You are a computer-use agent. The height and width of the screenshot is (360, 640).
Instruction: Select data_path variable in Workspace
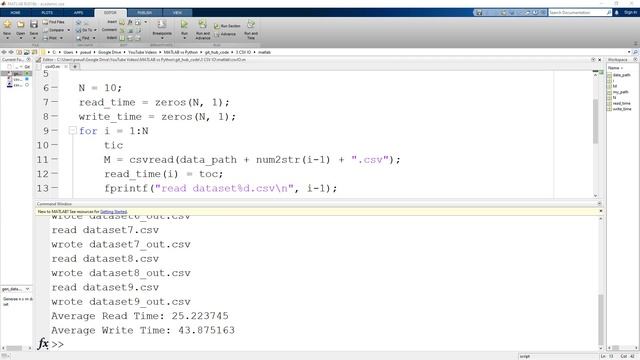(622, 75)
